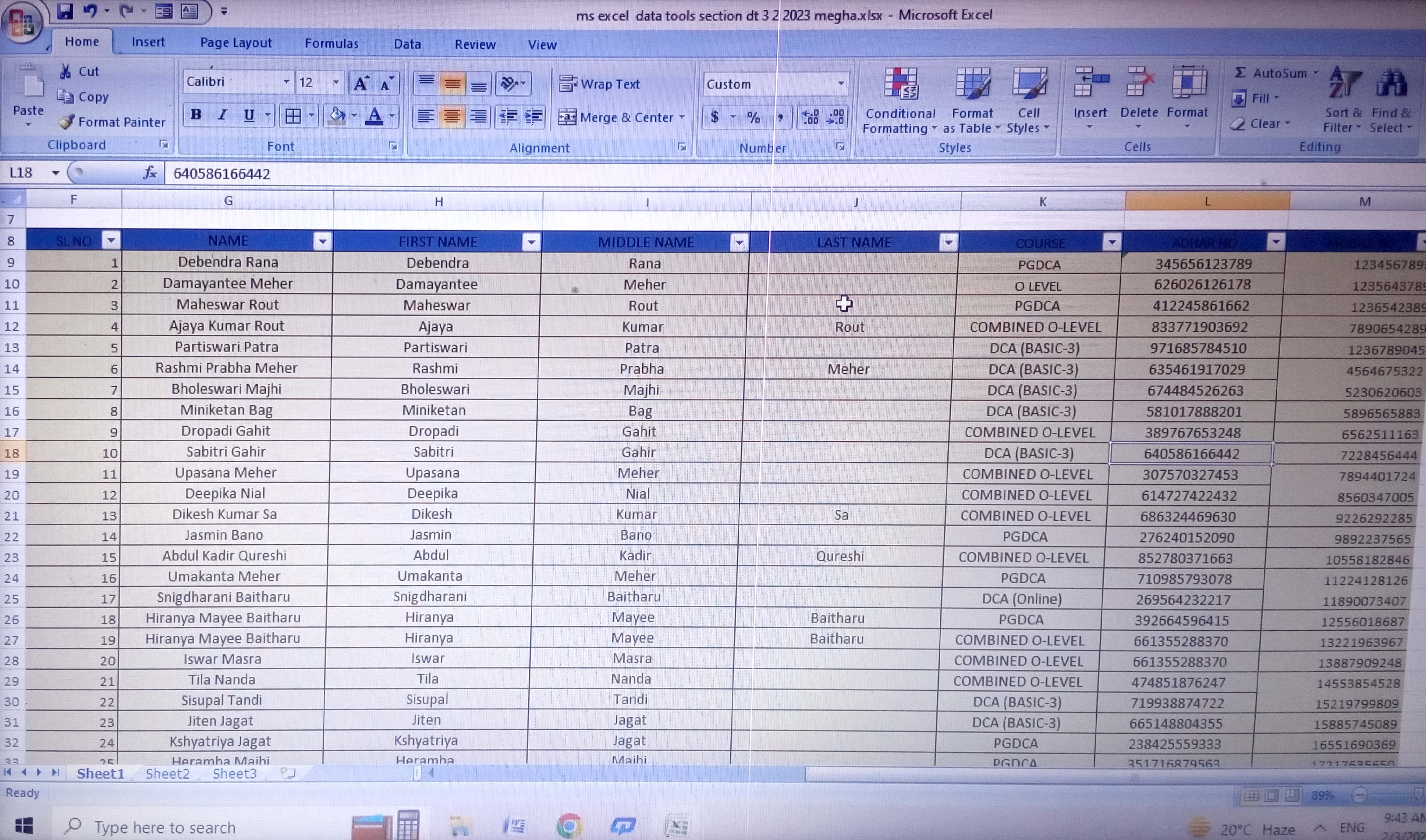Click the Save icon in quick access toolbar

click(x=65, y=11)
